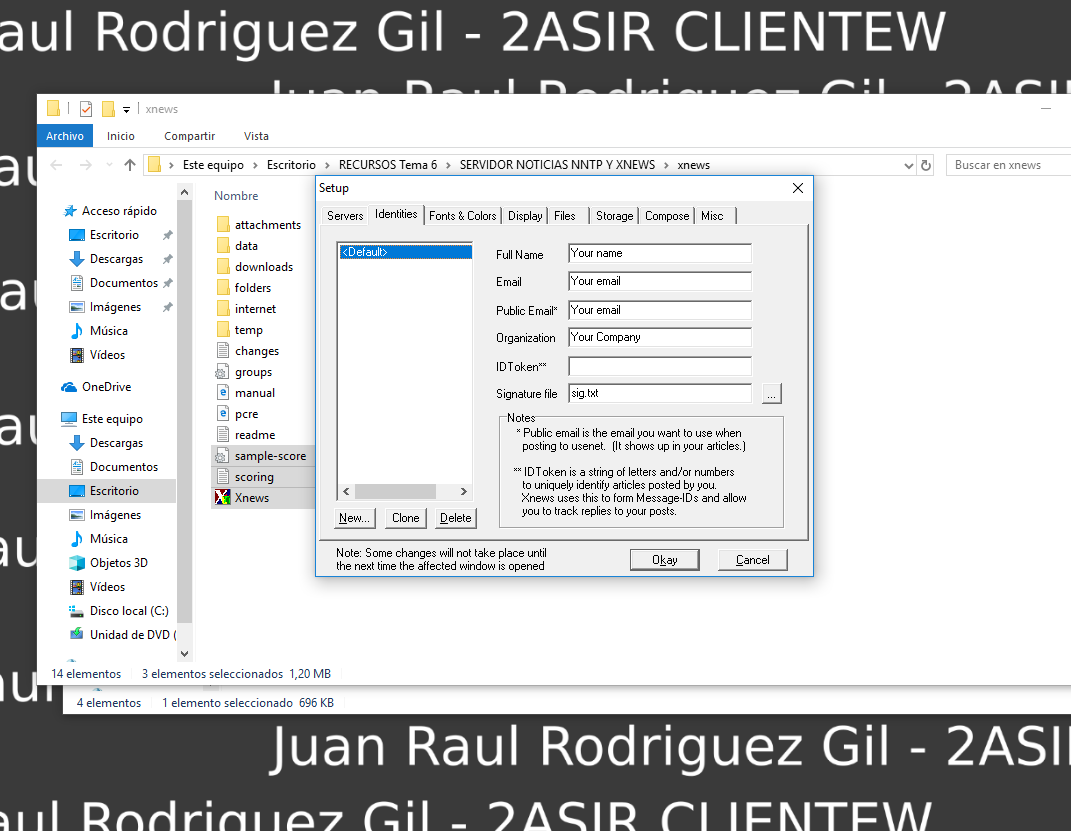The image size is (1071, 831).
Task: Click the New... identity button
Action: click(x=354, y=518)
